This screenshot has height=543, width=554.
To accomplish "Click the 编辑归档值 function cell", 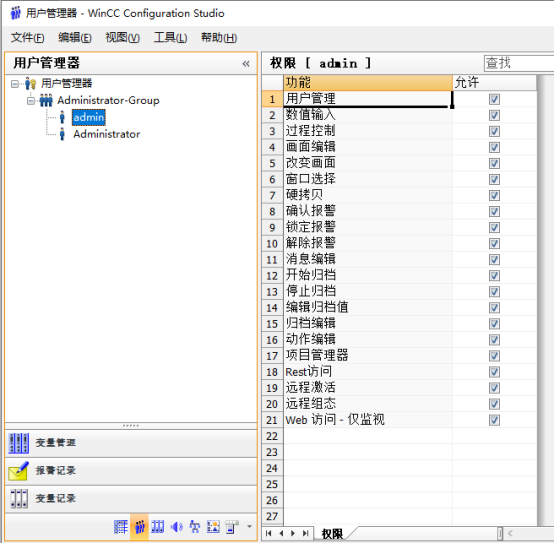I will (x=368, y=308).
